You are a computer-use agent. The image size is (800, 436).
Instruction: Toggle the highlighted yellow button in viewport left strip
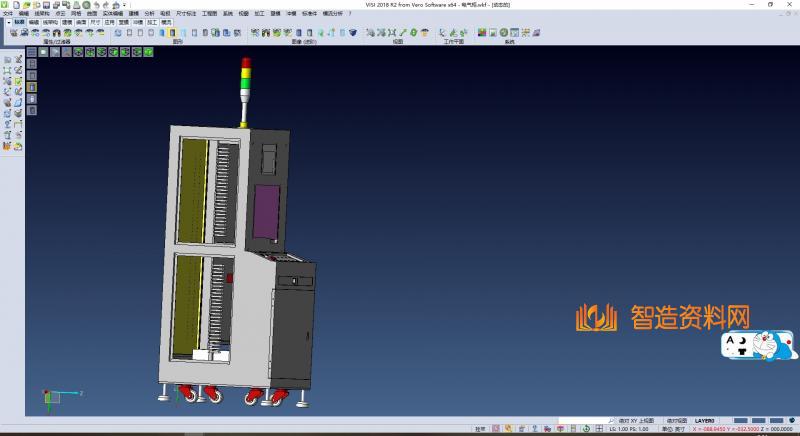coord(31,87)
